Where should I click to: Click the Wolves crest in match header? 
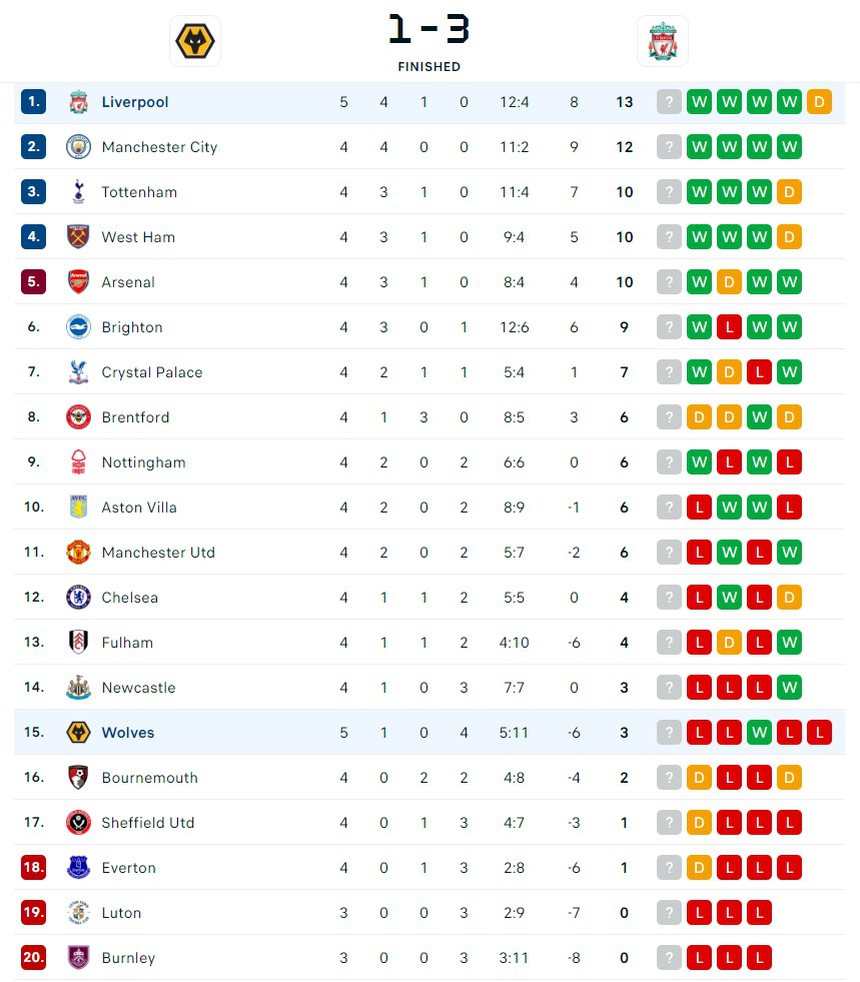195,42
